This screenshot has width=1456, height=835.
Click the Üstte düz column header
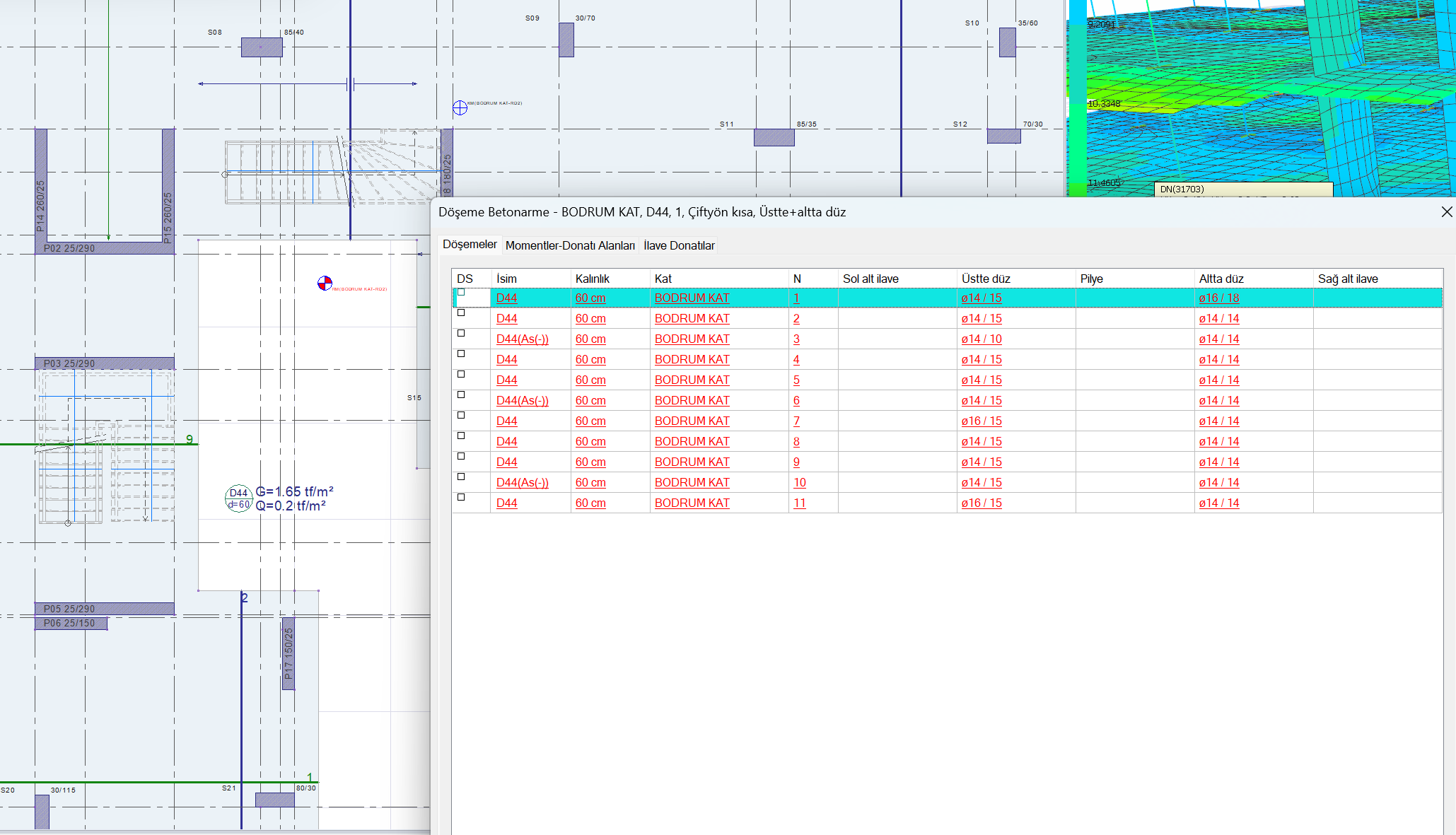tap(1016, 279)
